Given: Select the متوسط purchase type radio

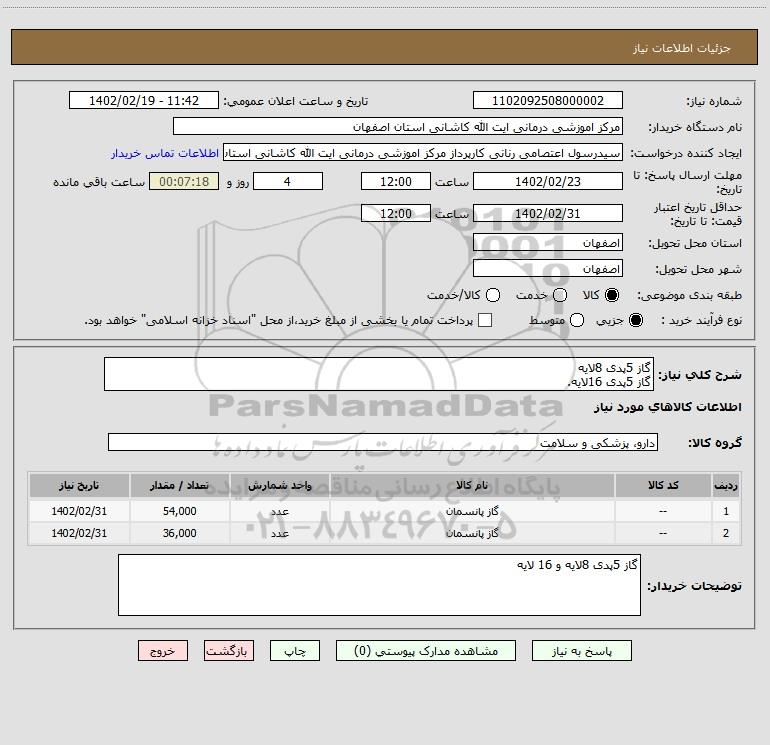Looking at the screenshot, I should (577, 320).
